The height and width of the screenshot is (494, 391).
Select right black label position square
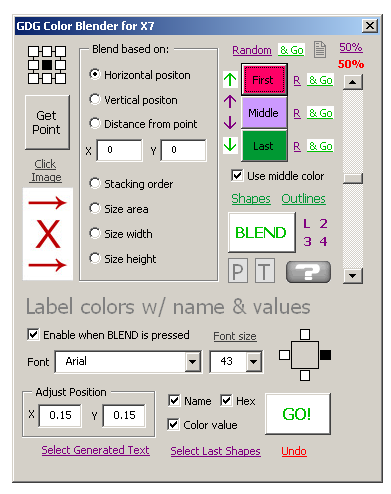tap(326, 355)
